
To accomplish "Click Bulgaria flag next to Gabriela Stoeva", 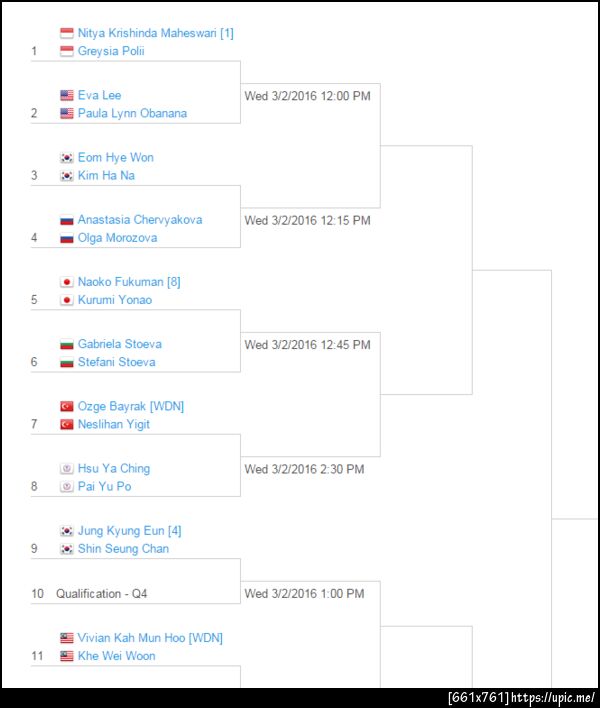I will [67, 344].
